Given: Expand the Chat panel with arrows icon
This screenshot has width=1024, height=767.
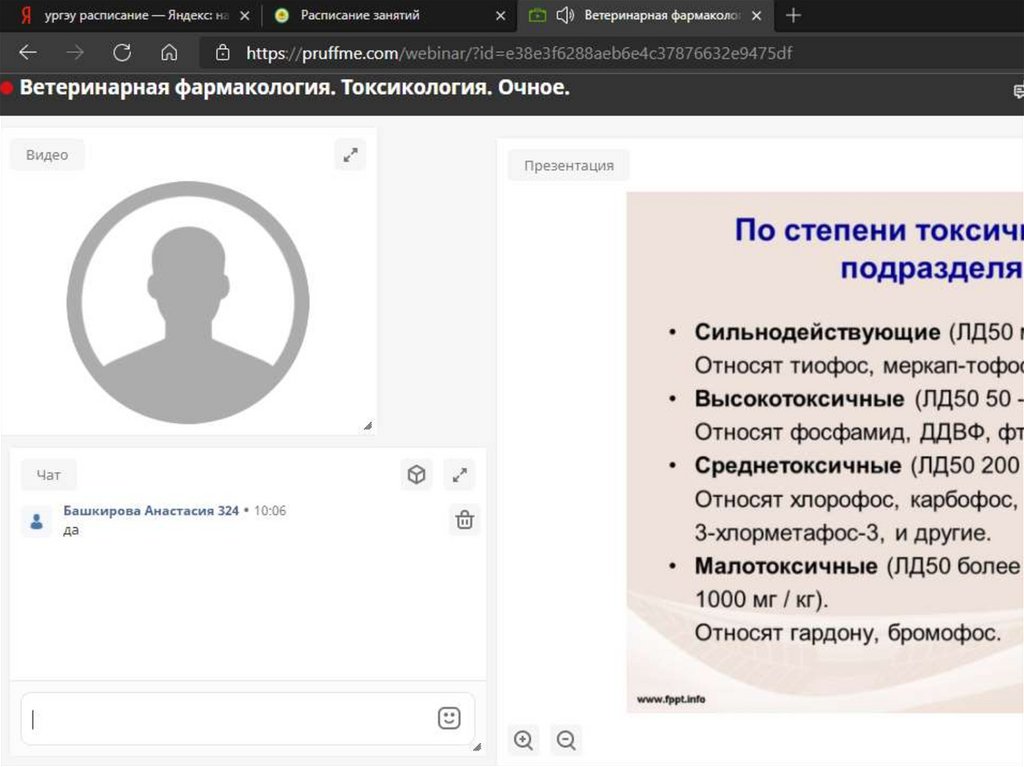Looking at the screenshot, I should [459, 475].
